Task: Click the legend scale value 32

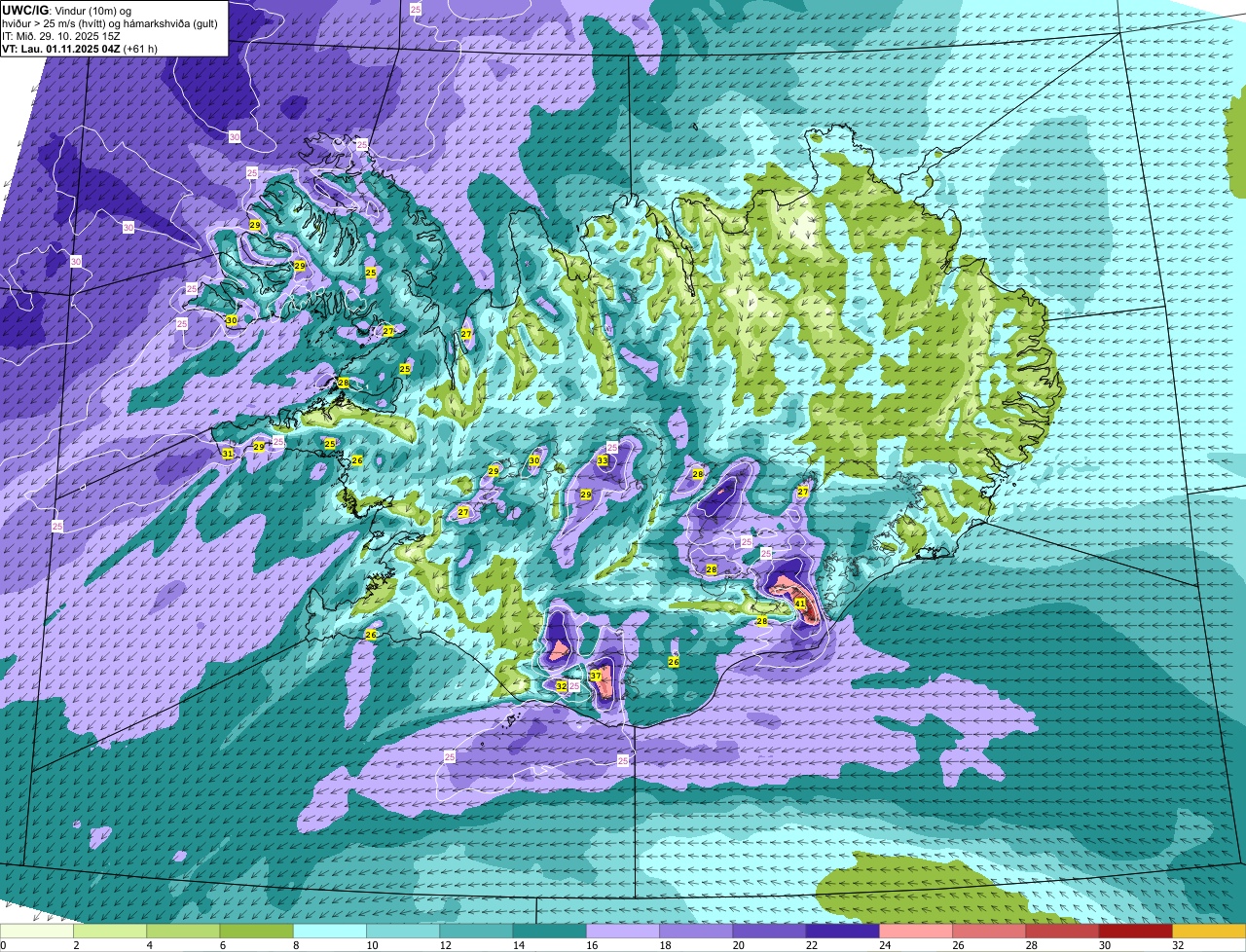Action: [1178, 945]
